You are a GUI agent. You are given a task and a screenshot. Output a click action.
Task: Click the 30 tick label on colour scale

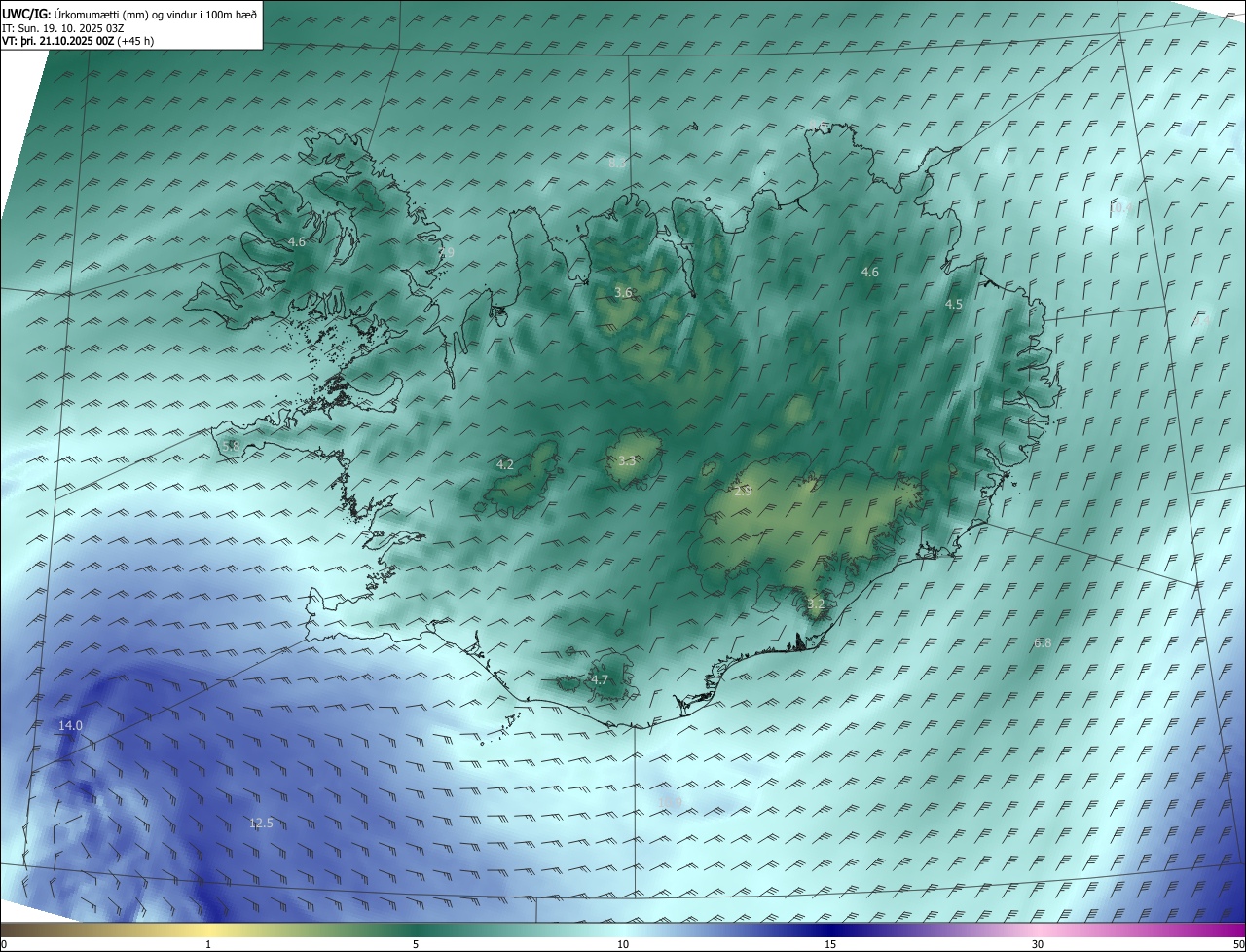click(x=1038, y=944)
